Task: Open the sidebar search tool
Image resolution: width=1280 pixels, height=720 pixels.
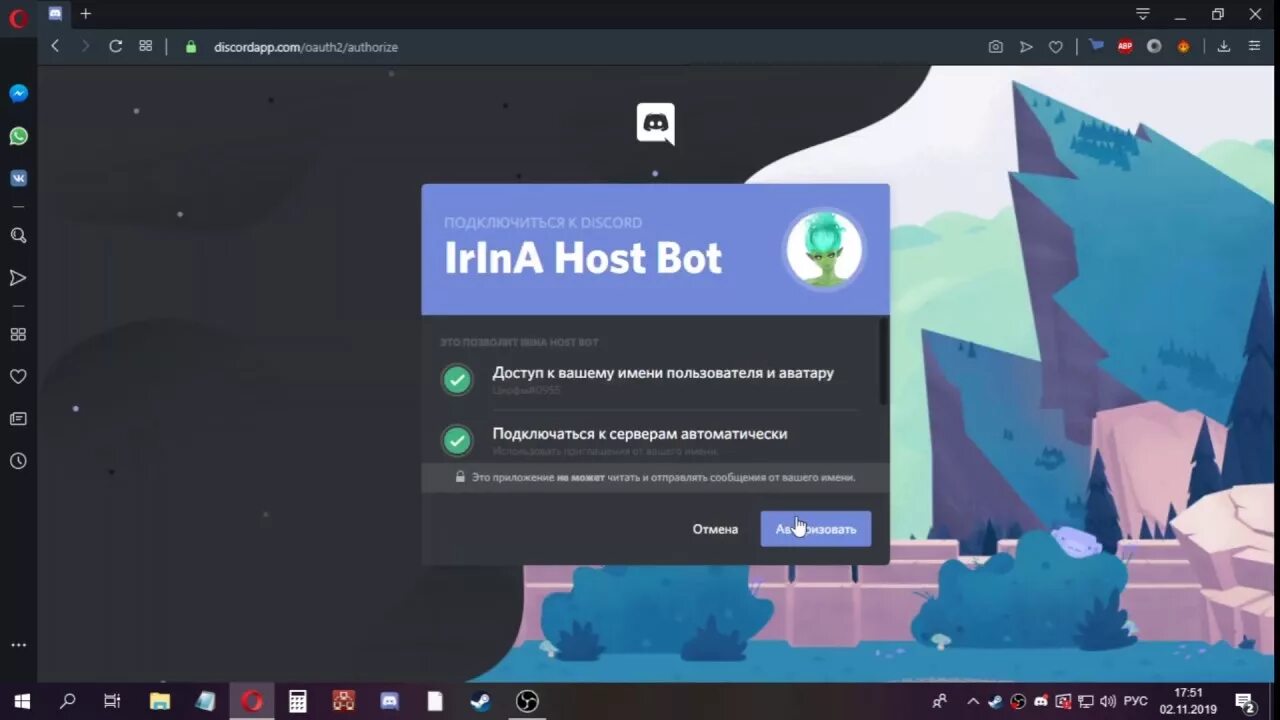Action: coord(18,235)
